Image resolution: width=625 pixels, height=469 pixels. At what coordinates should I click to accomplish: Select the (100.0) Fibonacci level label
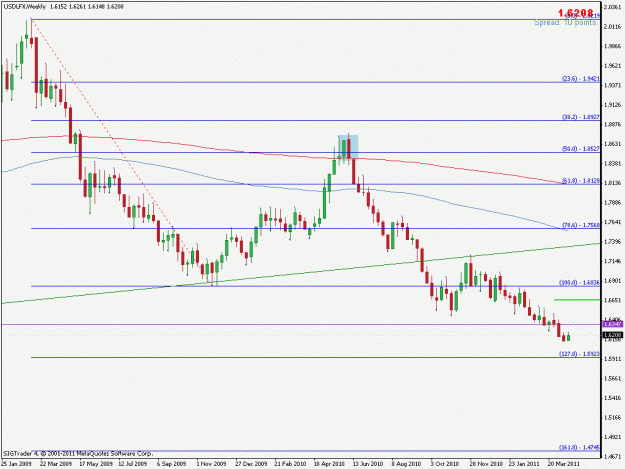coord(580,283)
